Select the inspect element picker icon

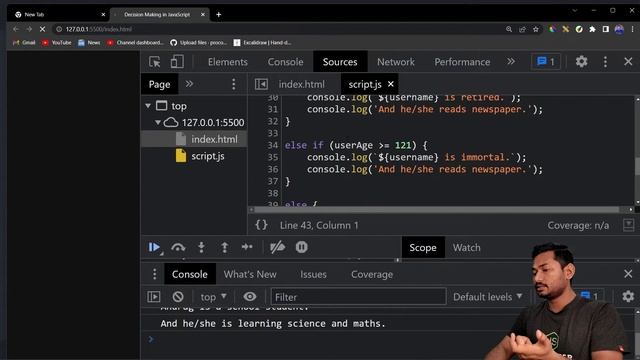[x=155, y=62]
